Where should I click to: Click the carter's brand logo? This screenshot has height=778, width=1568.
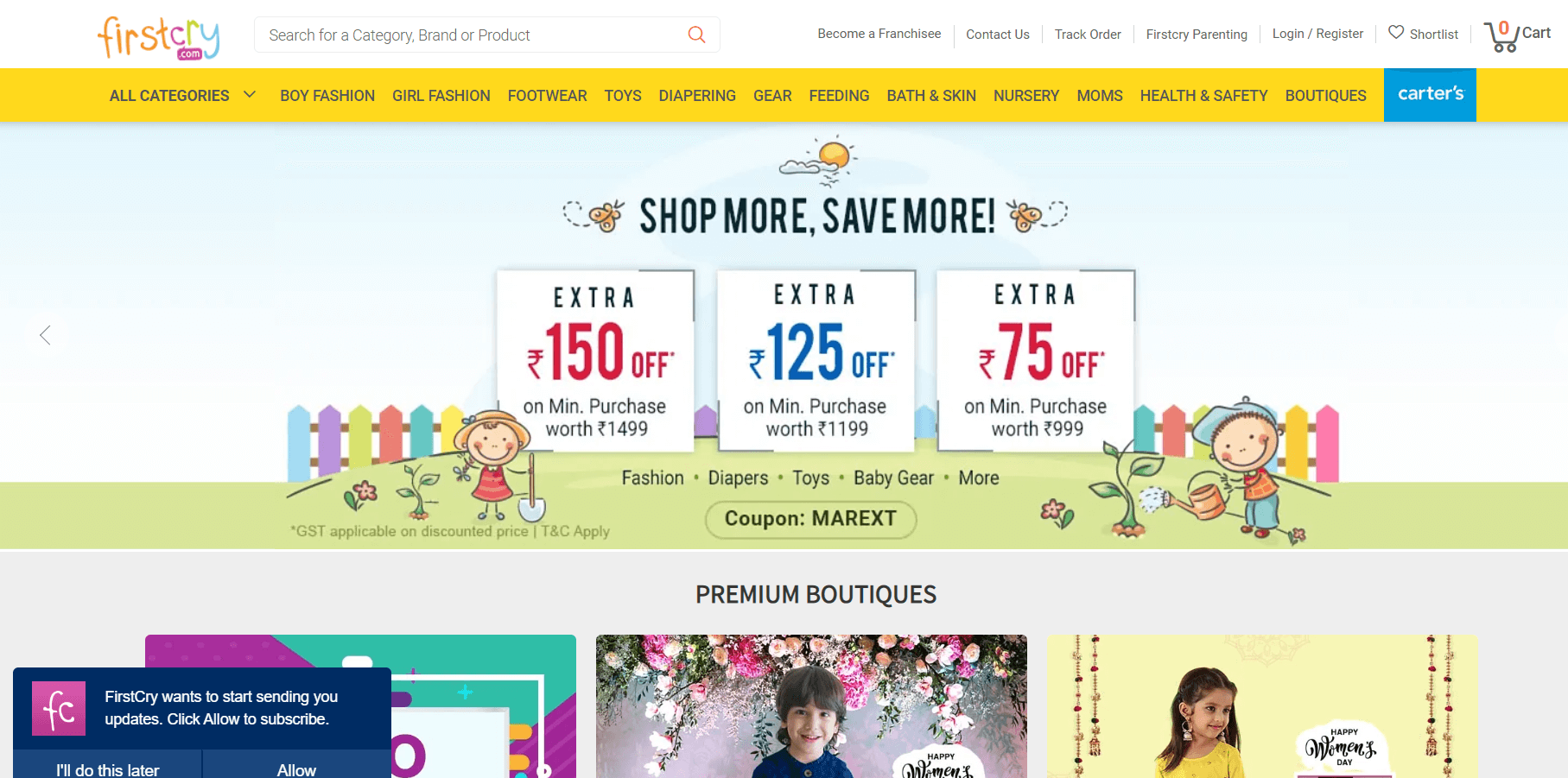tap(1430, 95)
